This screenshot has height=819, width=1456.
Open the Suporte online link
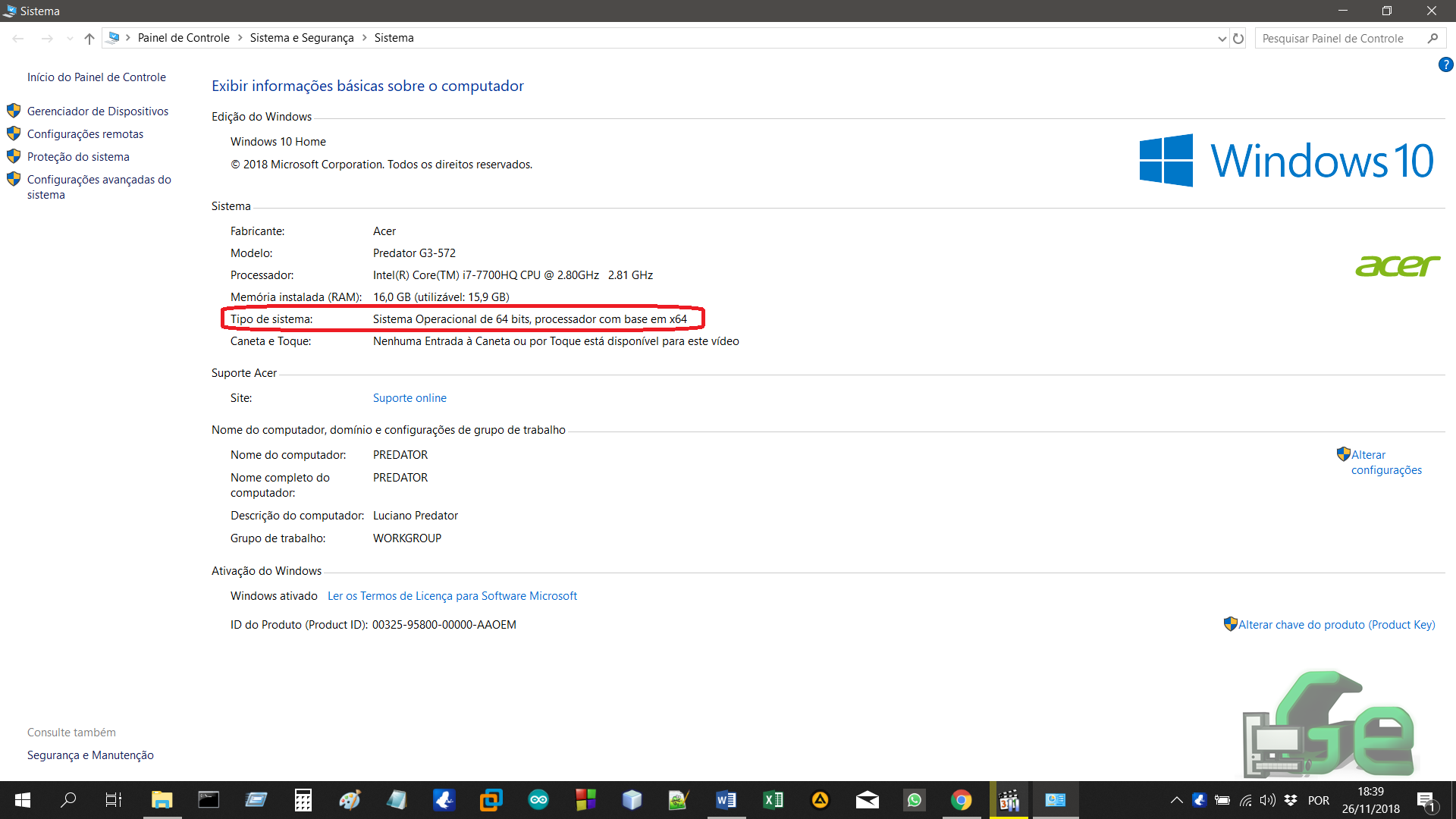tap(409, 398)
